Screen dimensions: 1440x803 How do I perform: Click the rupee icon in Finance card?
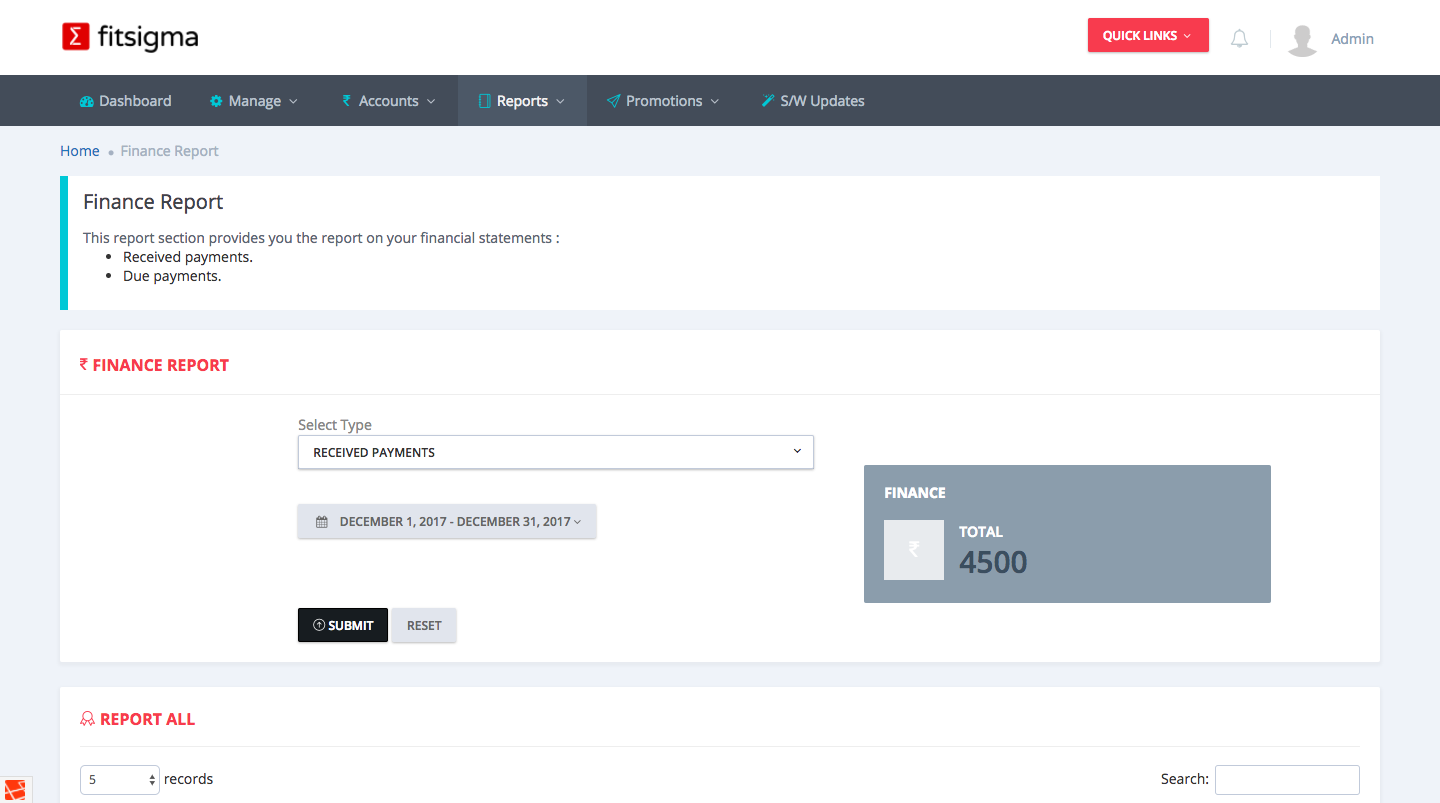pos(913,550)
